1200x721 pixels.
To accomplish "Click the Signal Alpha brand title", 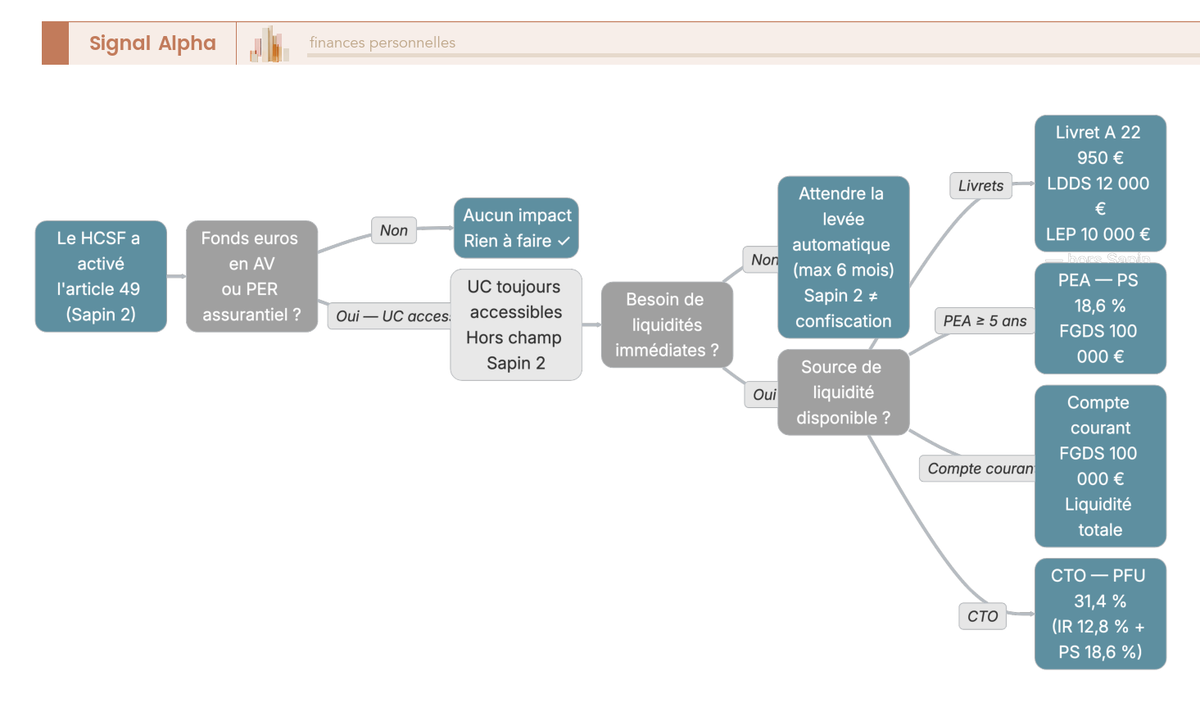I will 152,43.
